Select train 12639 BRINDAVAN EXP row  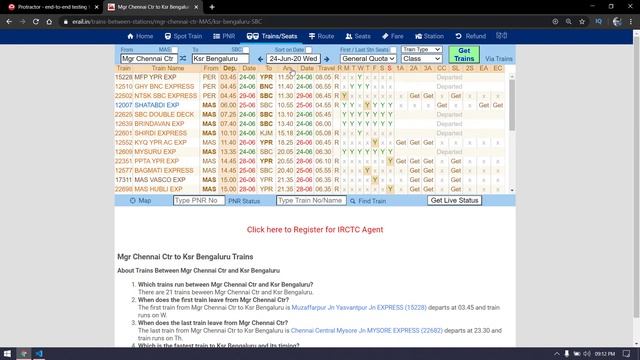pos(310,124)
